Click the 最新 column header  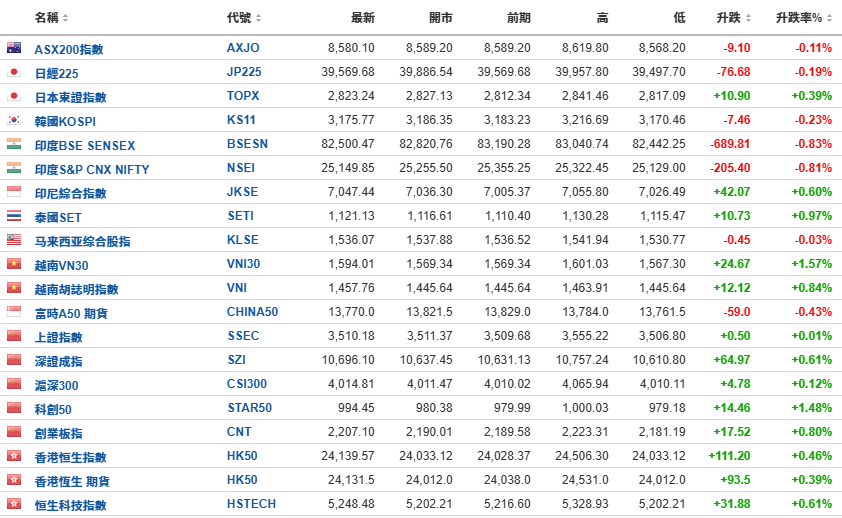[x=362, y=18]
